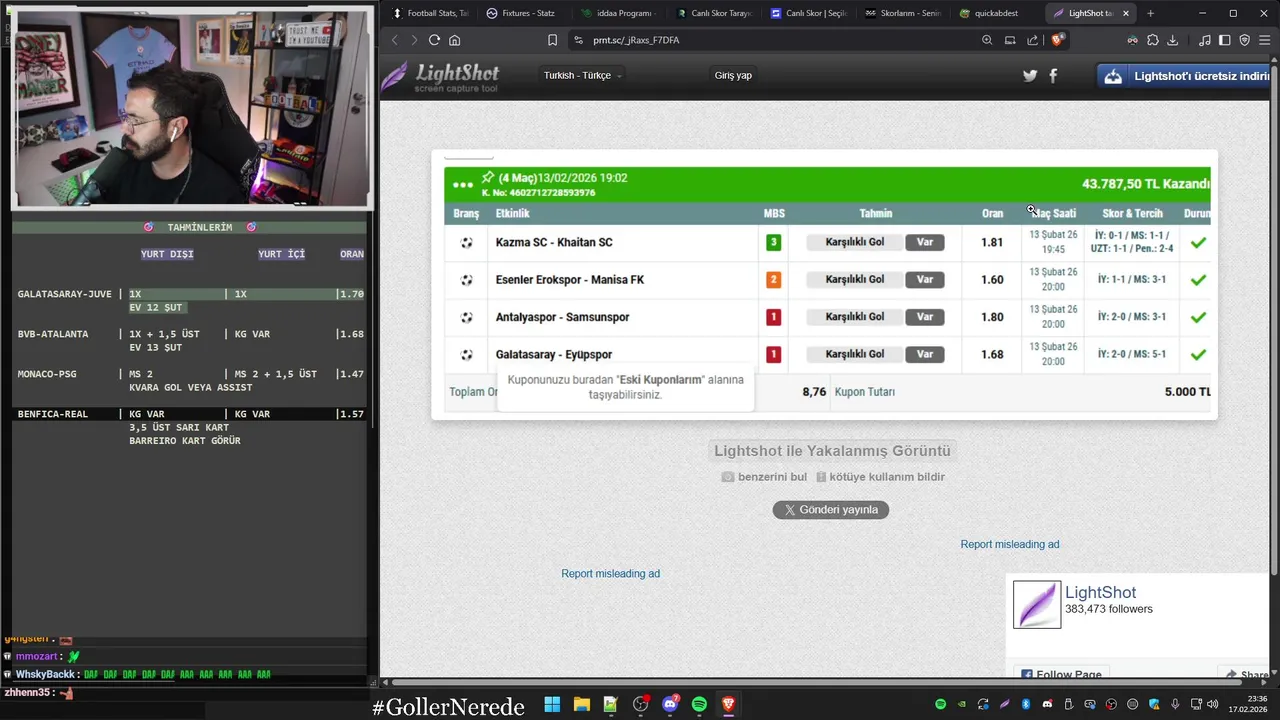Click the LightShot logo

tap(442, 76)
